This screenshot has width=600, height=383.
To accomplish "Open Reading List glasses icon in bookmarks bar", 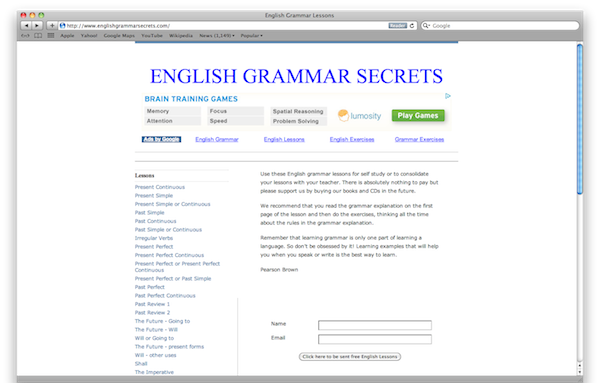I will [x=25, y=36].
